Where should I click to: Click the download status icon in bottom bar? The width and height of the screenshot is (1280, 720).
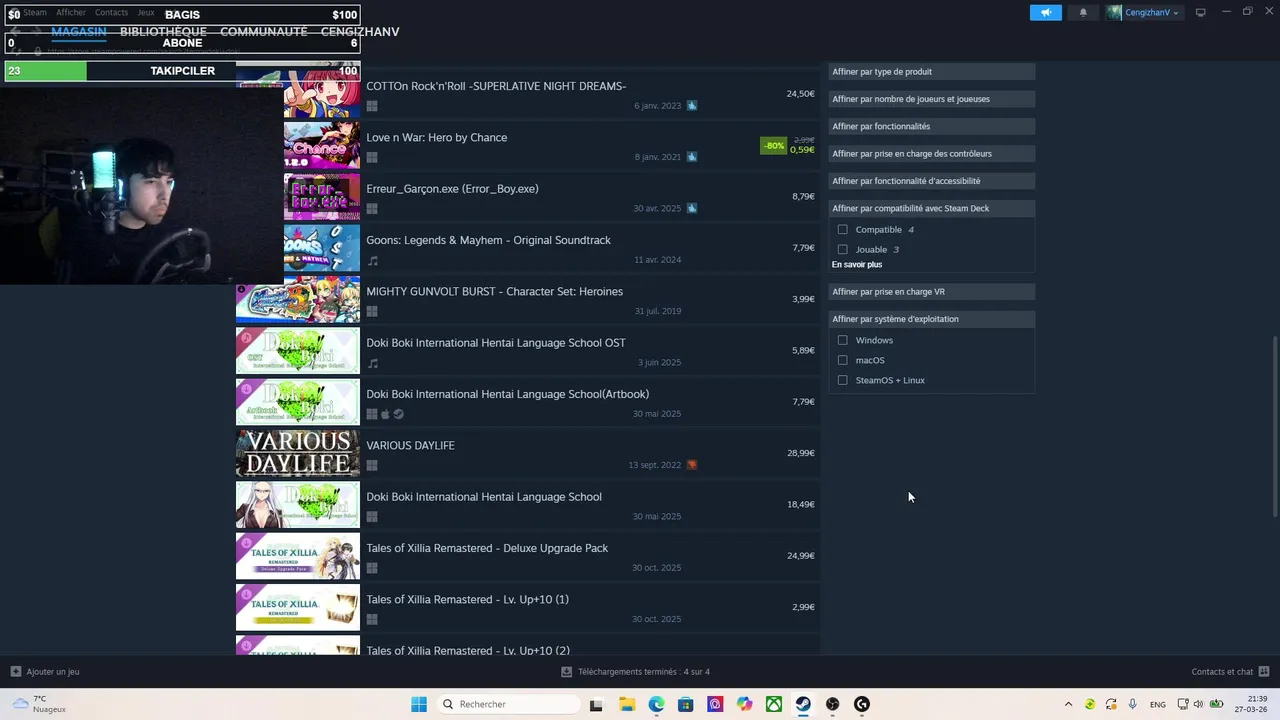[567, 672]
